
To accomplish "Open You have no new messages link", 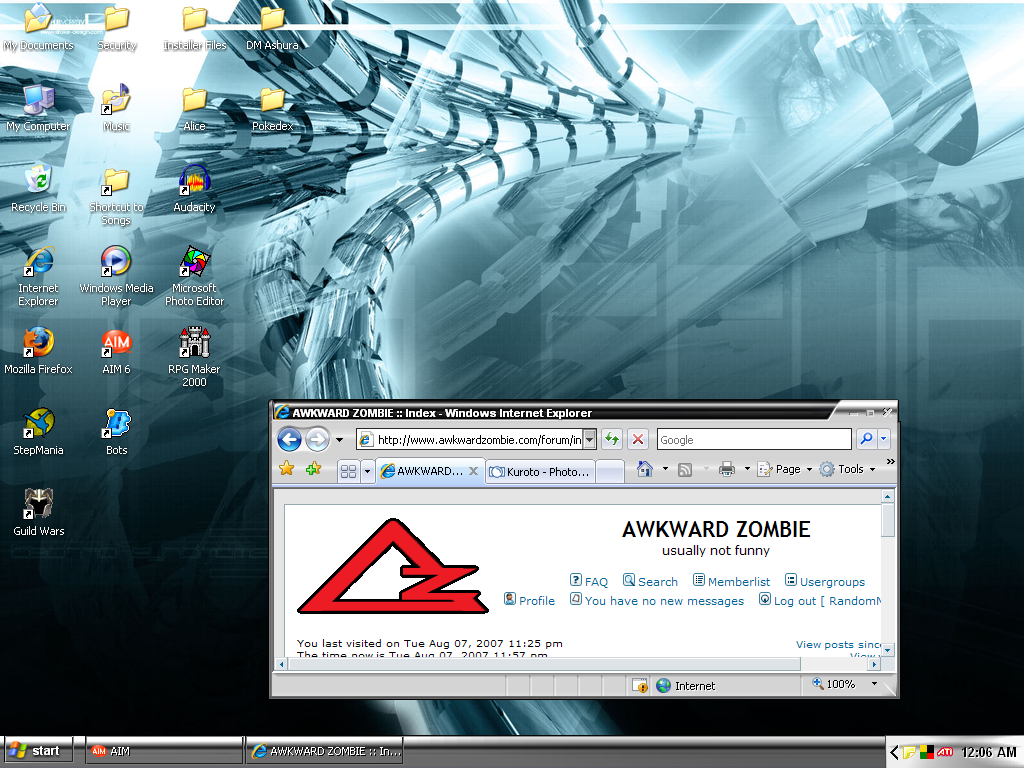I will pyautogui.click(x=656, y=600).
